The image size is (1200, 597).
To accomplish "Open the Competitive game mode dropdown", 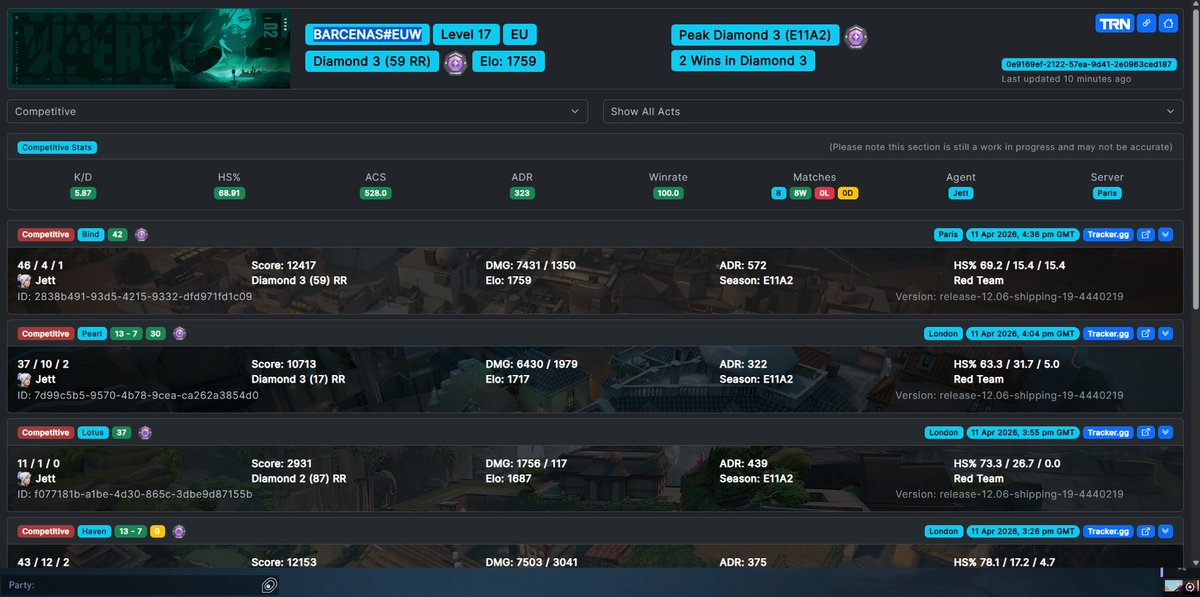I will [x=298, y=111].
